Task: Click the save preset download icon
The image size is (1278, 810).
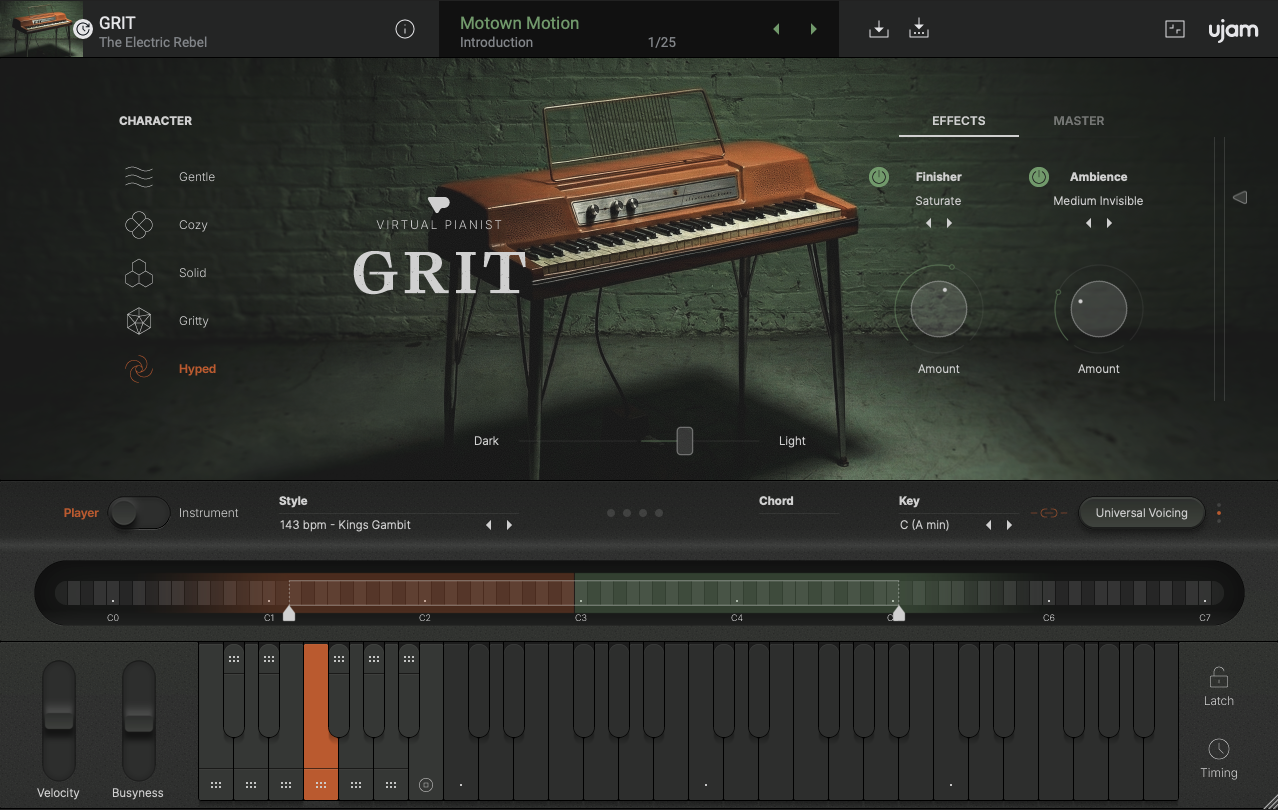Action: tap(879, 29)
